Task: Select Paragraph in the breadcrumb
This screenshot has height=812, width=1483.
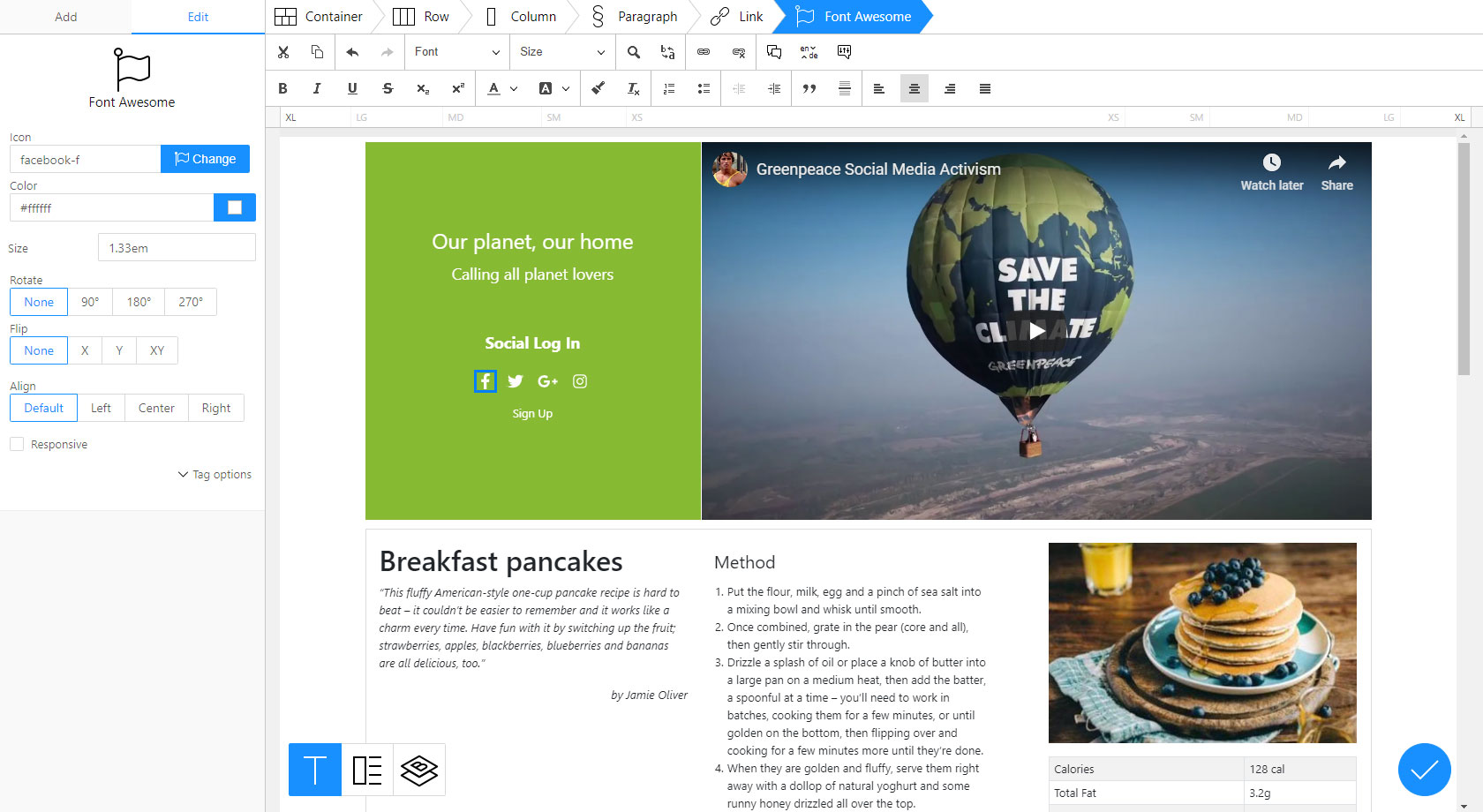Action: (x=635, y=17)
